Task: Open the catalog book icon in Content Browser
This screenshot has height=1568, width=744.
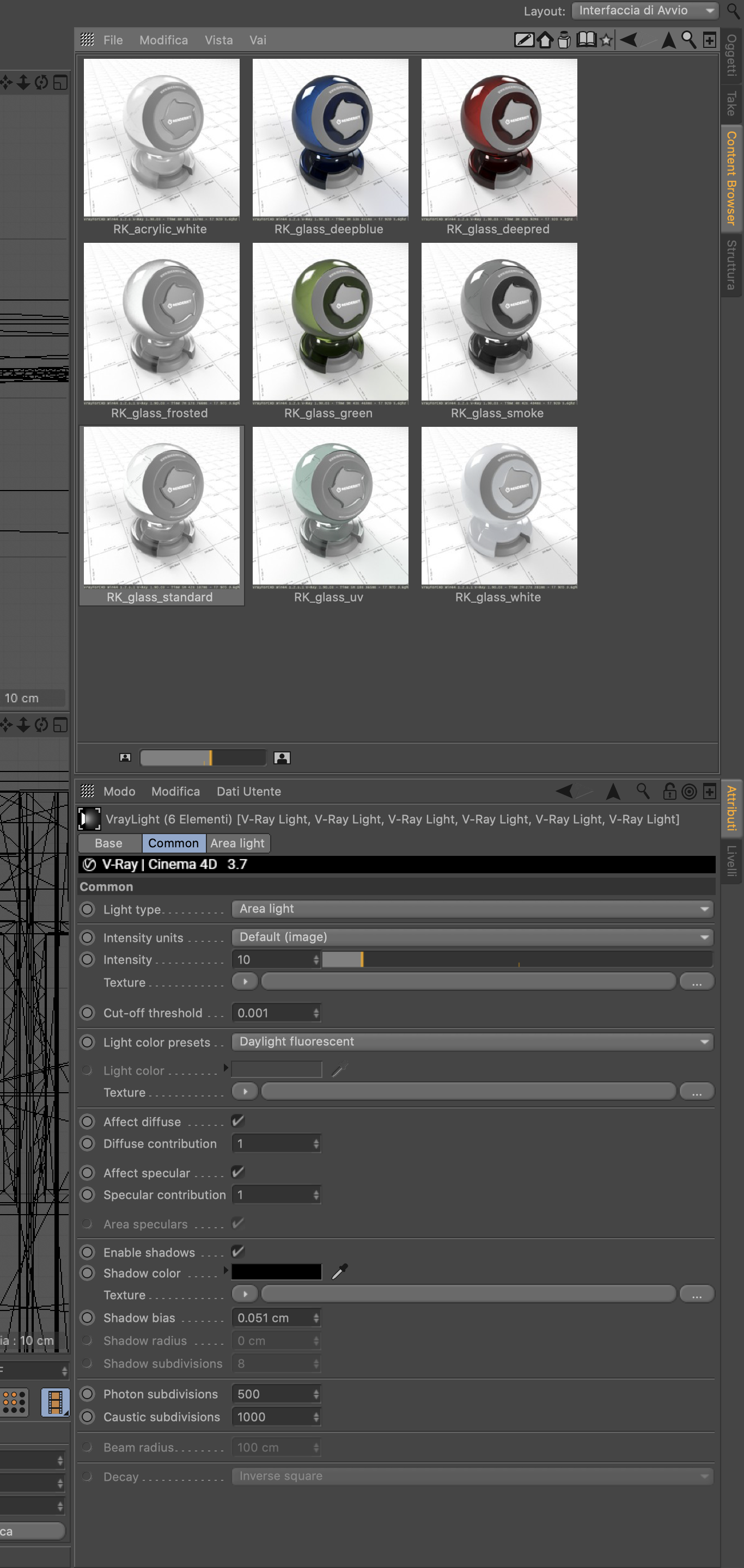Action: pyautogui.click(x=586, y=40)
